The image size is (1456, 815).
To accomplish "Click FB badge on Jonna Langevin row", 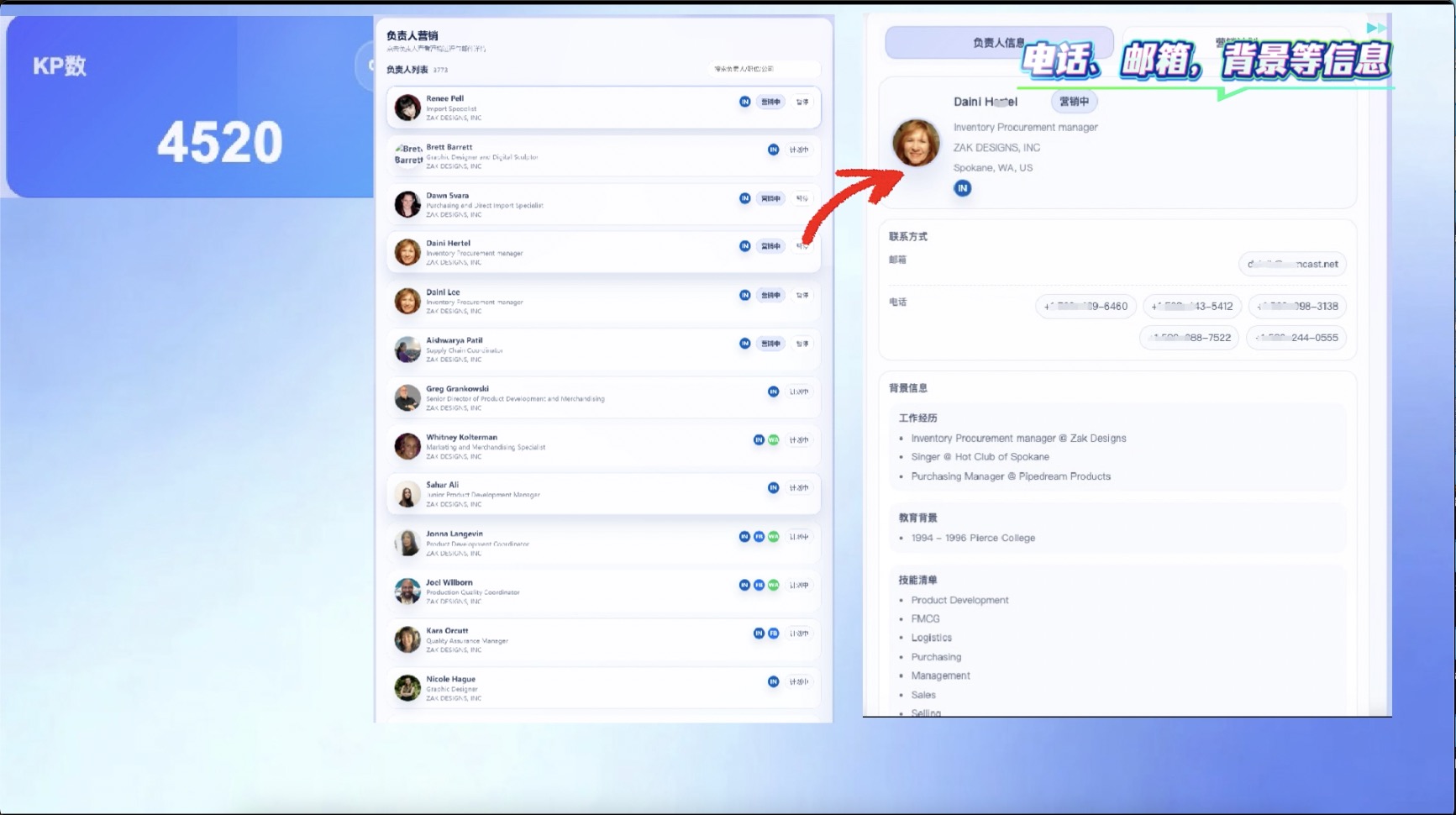I will pyautogui.click(x=759, y=537).
